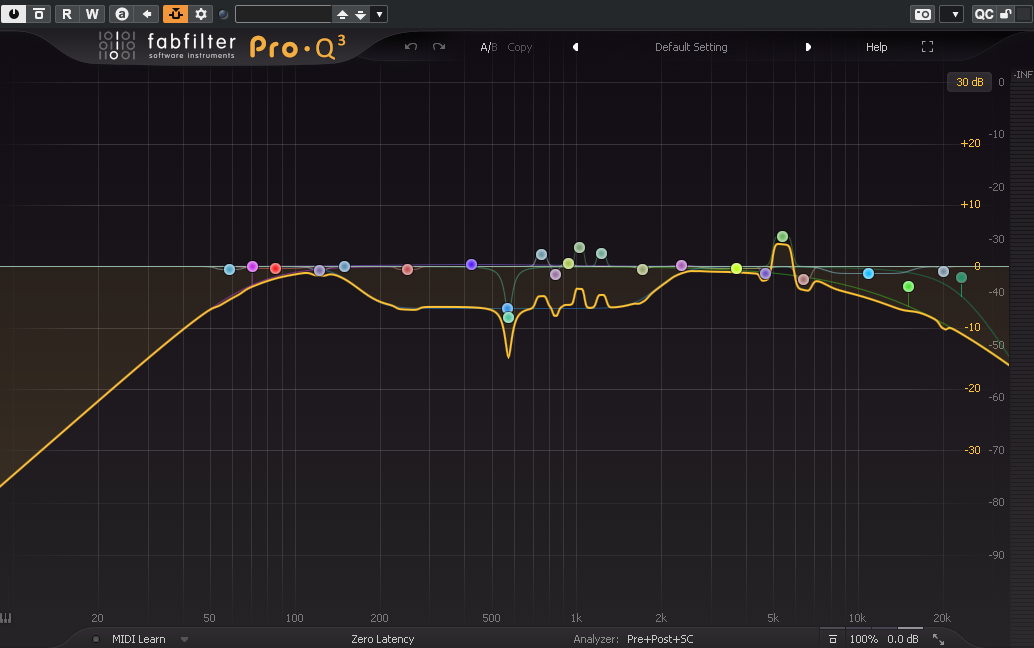Click the camera snapshot icon
Screen dimensions: 1034x648
click(923, 14)
